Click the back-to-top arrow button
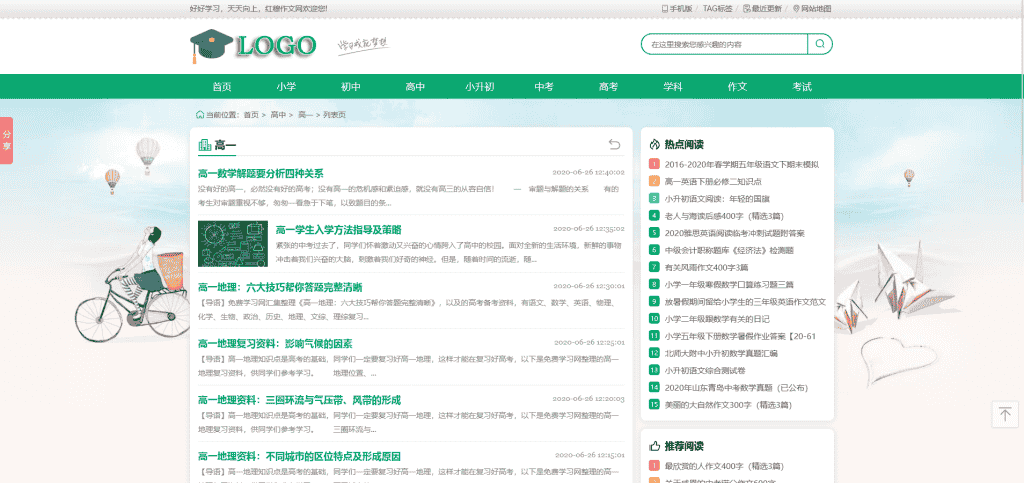This screenshot has width=1024, height=483. 1005,414
